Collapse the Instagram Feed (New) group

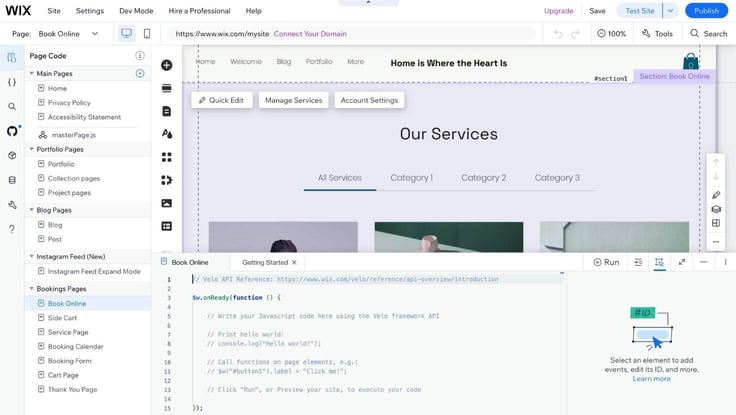pos(31,256)
